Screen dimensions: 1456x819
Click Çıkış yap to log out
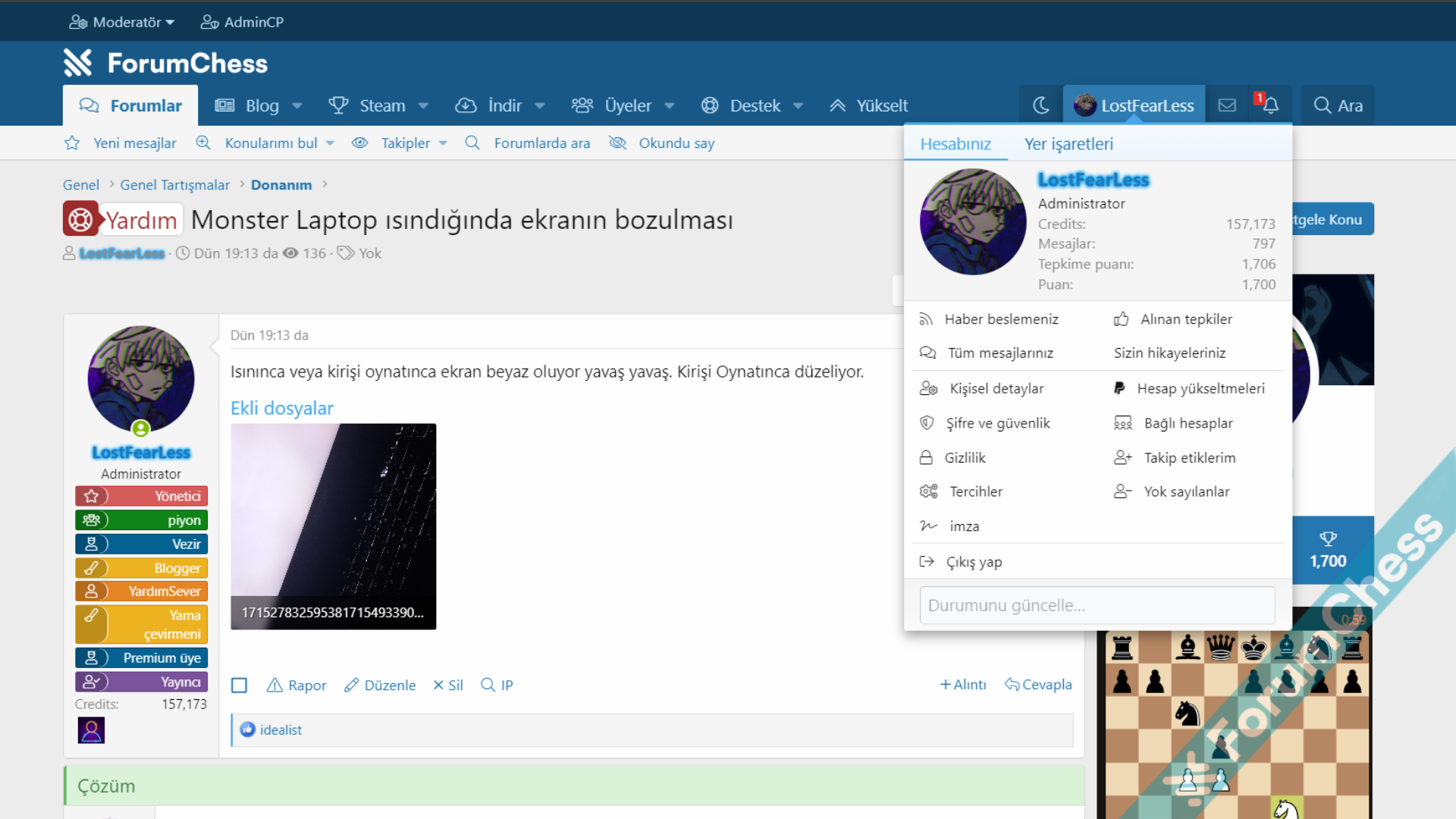(x=974, y=562)
